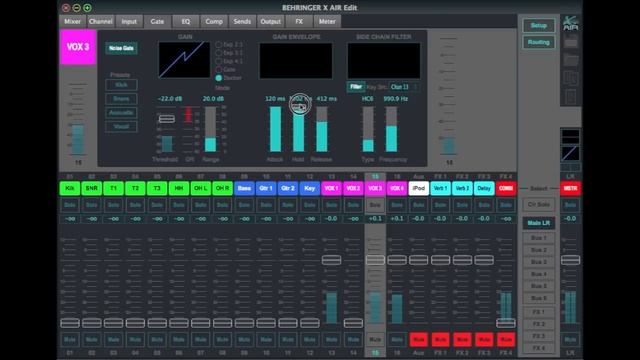Select the Main LR sends layer
Viewport: 640px width, 360px height.
click(x=538, y=223)
